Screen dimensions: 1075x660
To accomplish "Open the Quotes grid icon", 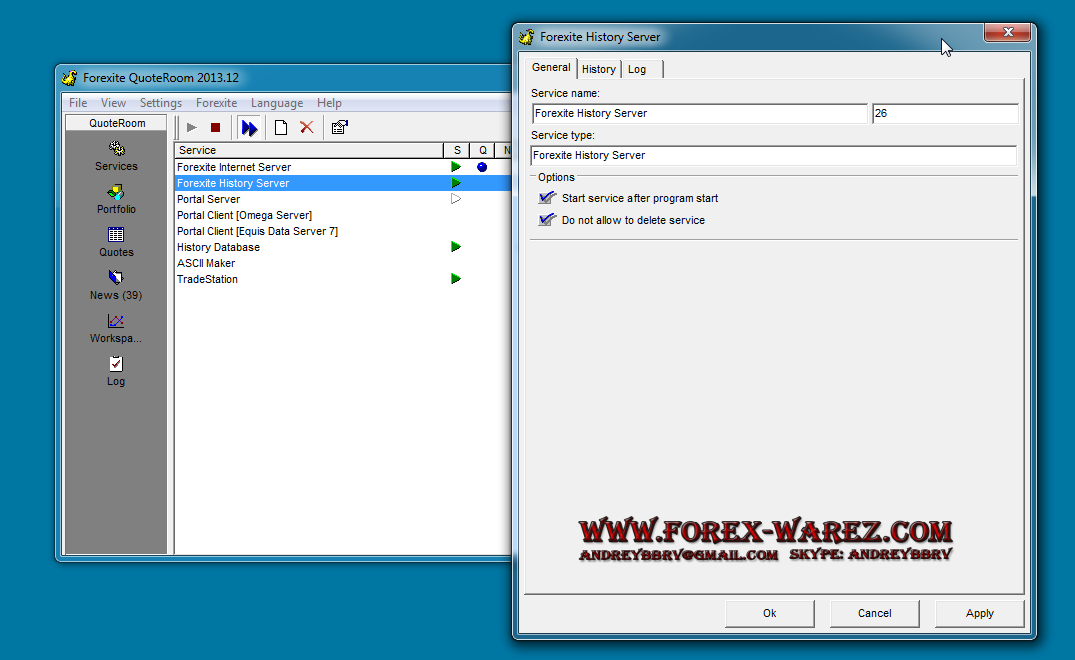I will point(116,235).
